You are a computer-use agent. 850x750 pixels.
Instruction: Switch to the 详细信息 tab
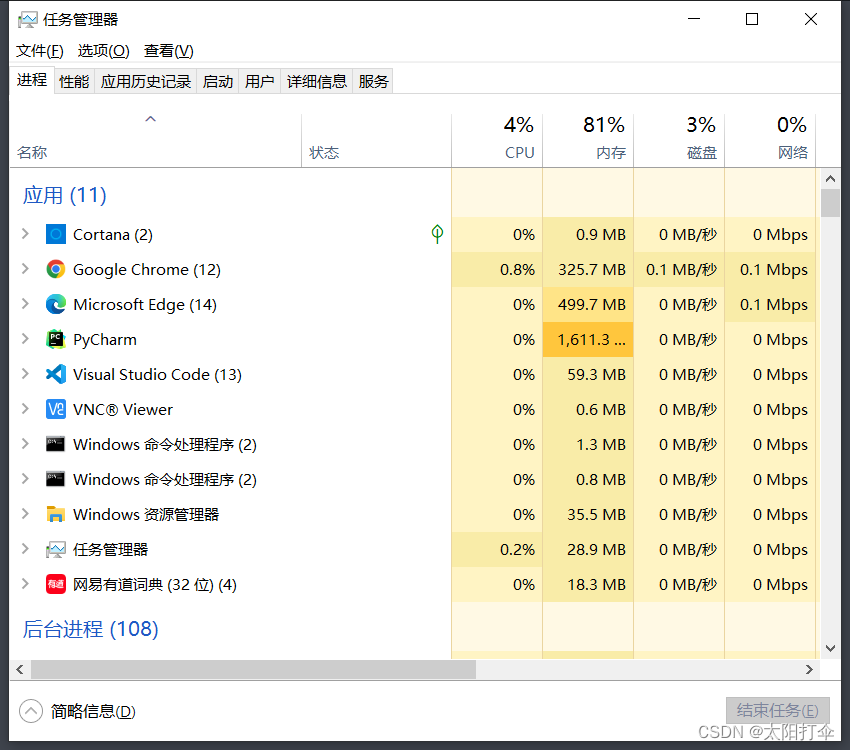pyautogui.click(x=317, y=81)
